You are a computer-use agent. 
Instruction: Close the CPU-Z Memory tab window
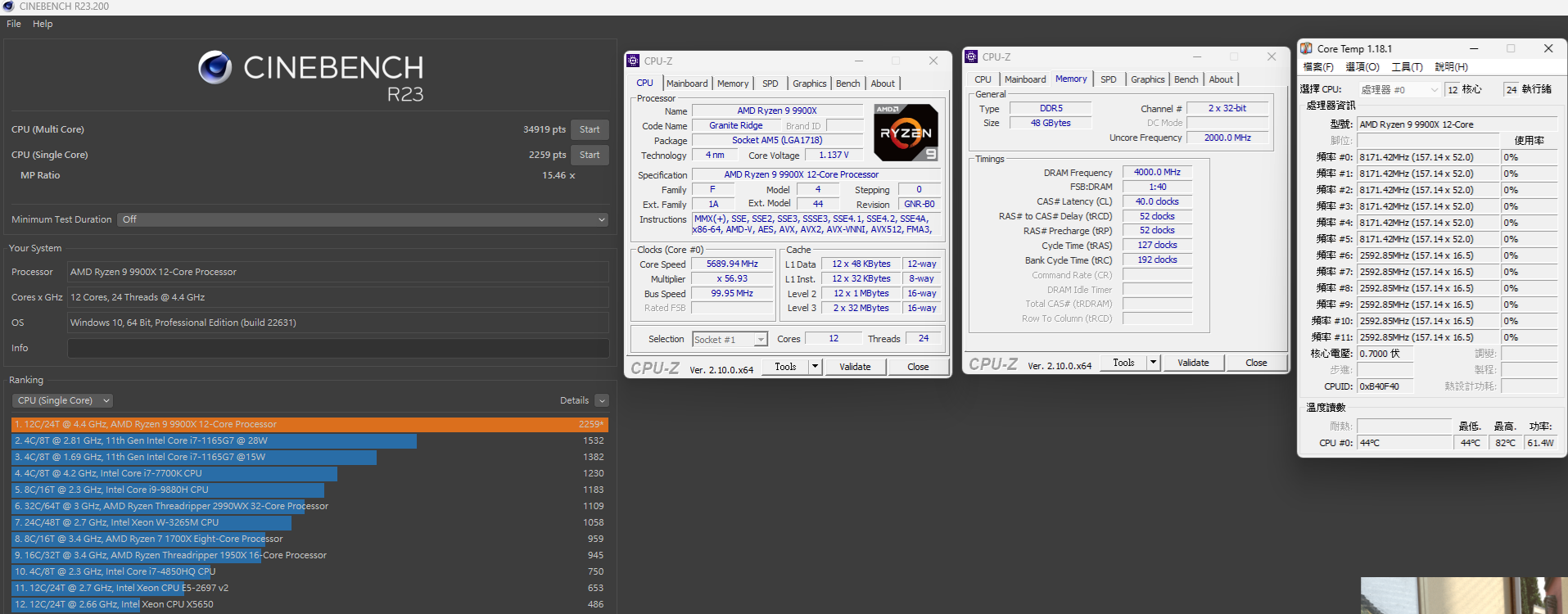coord(1271,56)
